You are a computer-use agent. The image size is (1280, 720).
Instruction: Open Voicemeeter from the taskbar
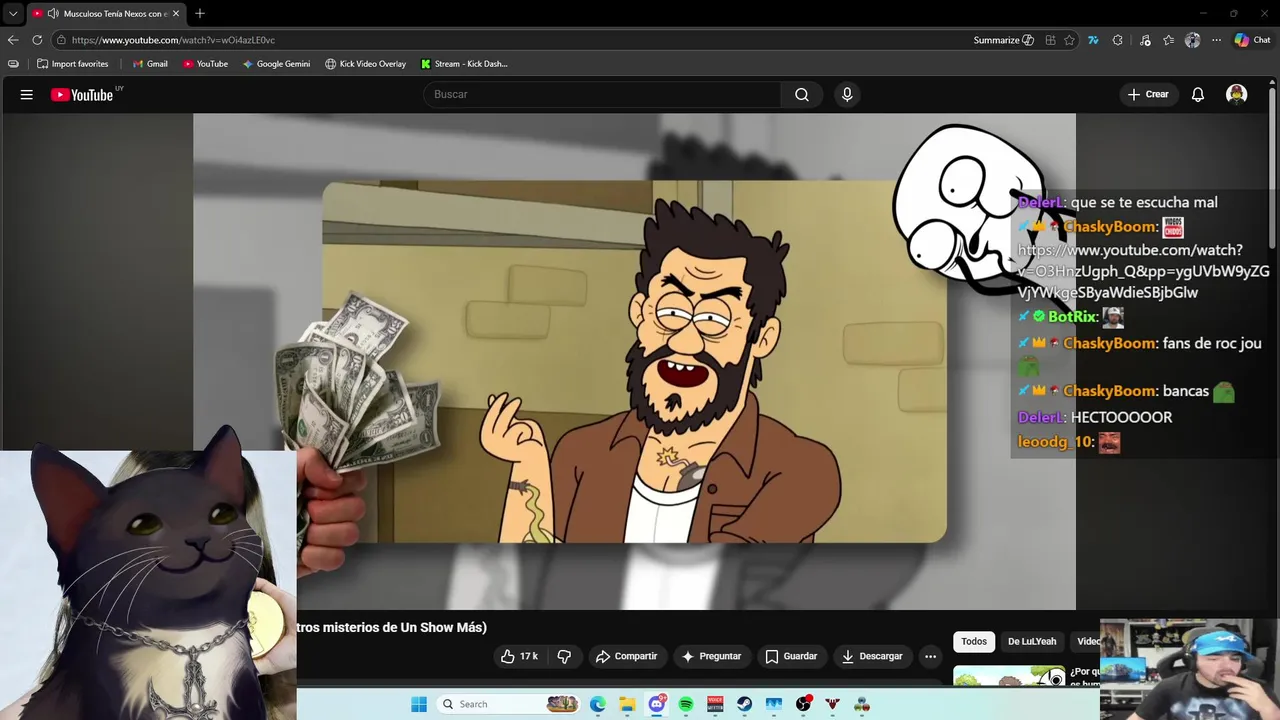(715, 704)
